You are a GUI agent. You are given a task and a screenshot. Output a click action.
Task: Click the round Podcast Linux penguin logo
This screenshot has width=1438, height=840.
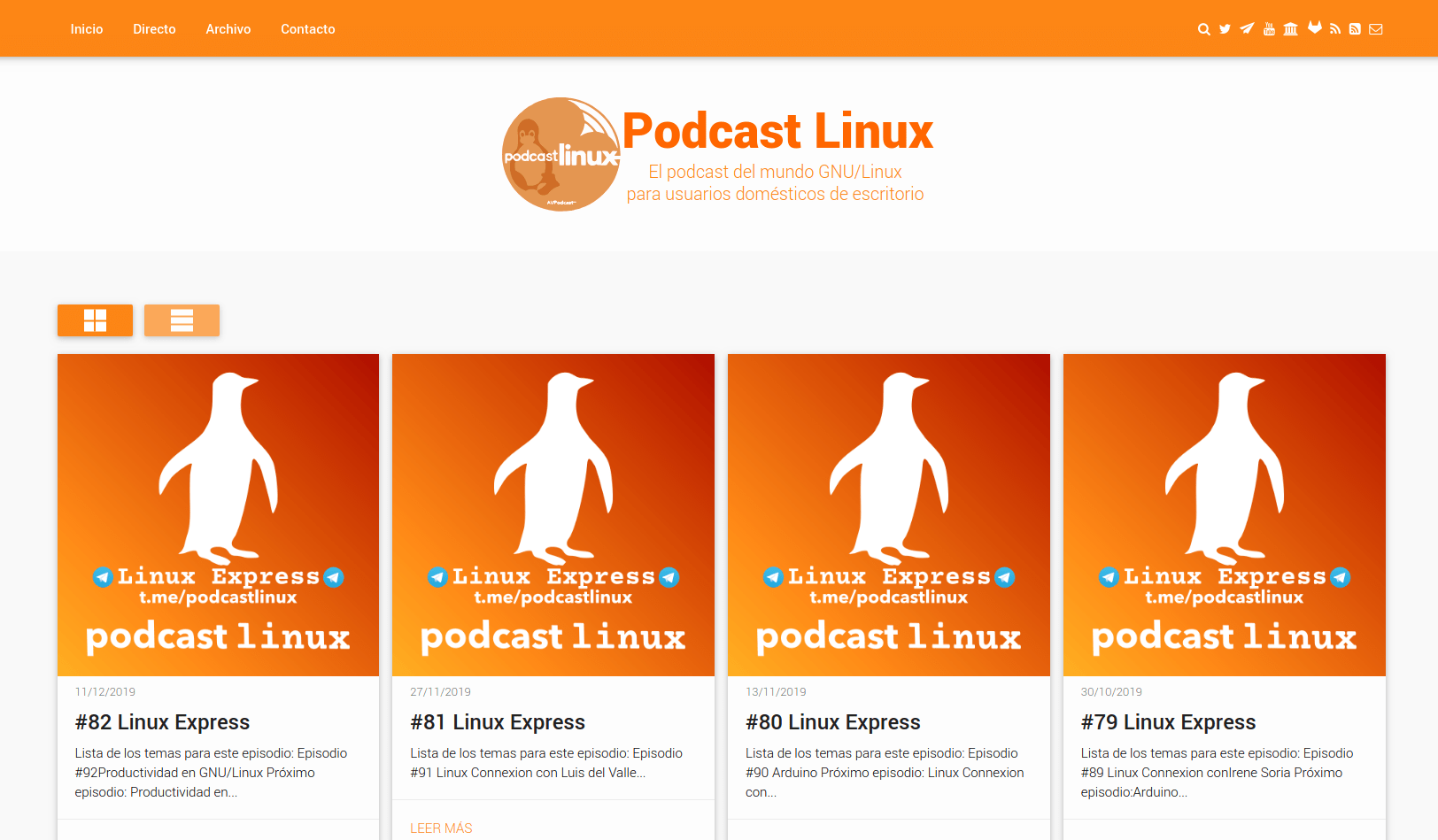(561, 154)
